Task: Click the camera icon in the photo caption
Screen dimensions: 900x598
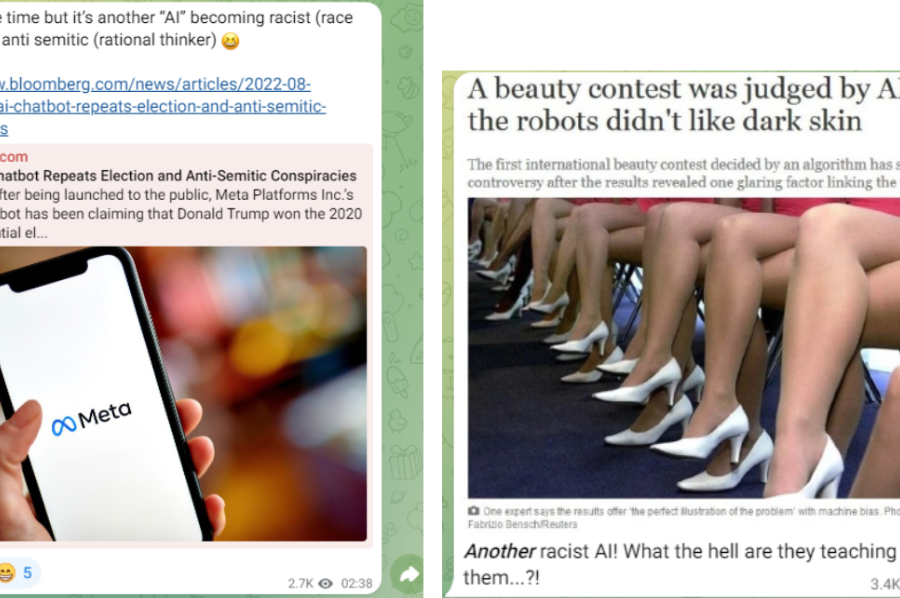Action: coord(474,511)
